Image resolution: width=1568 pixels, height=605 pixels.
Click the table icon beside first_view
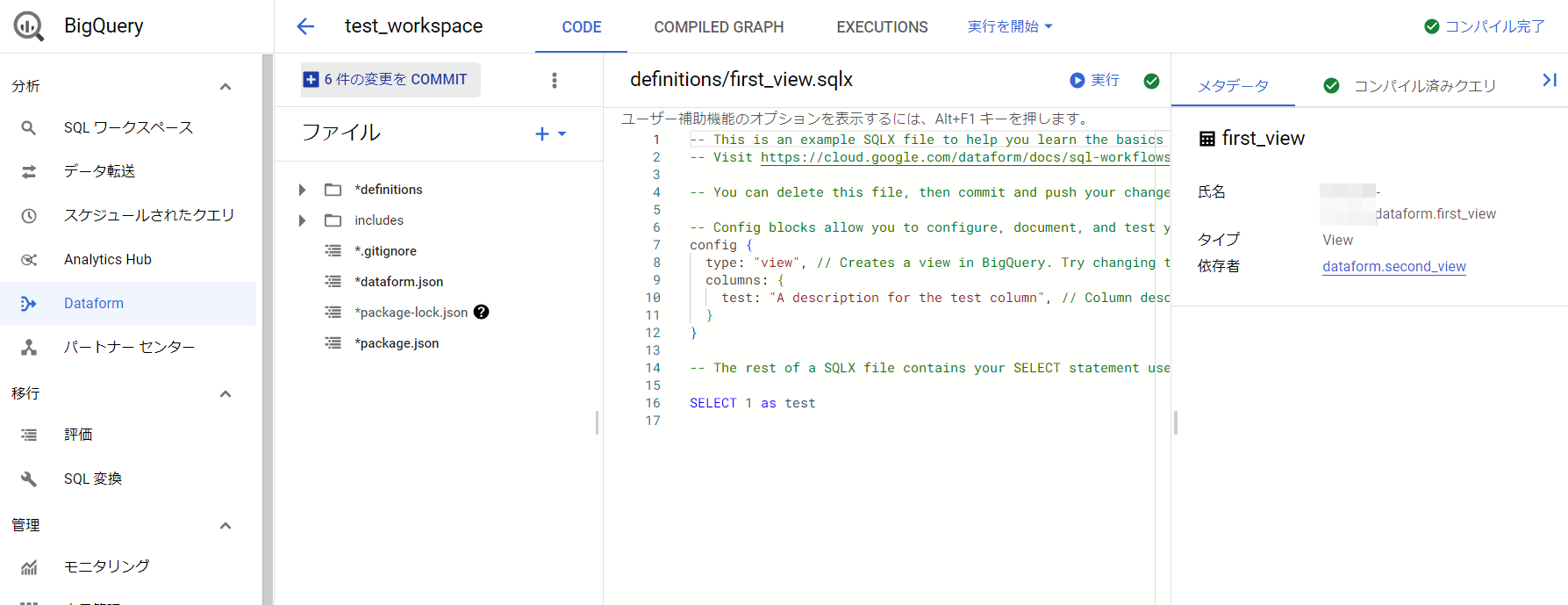pyautogui.click(x=1207, y=139)
